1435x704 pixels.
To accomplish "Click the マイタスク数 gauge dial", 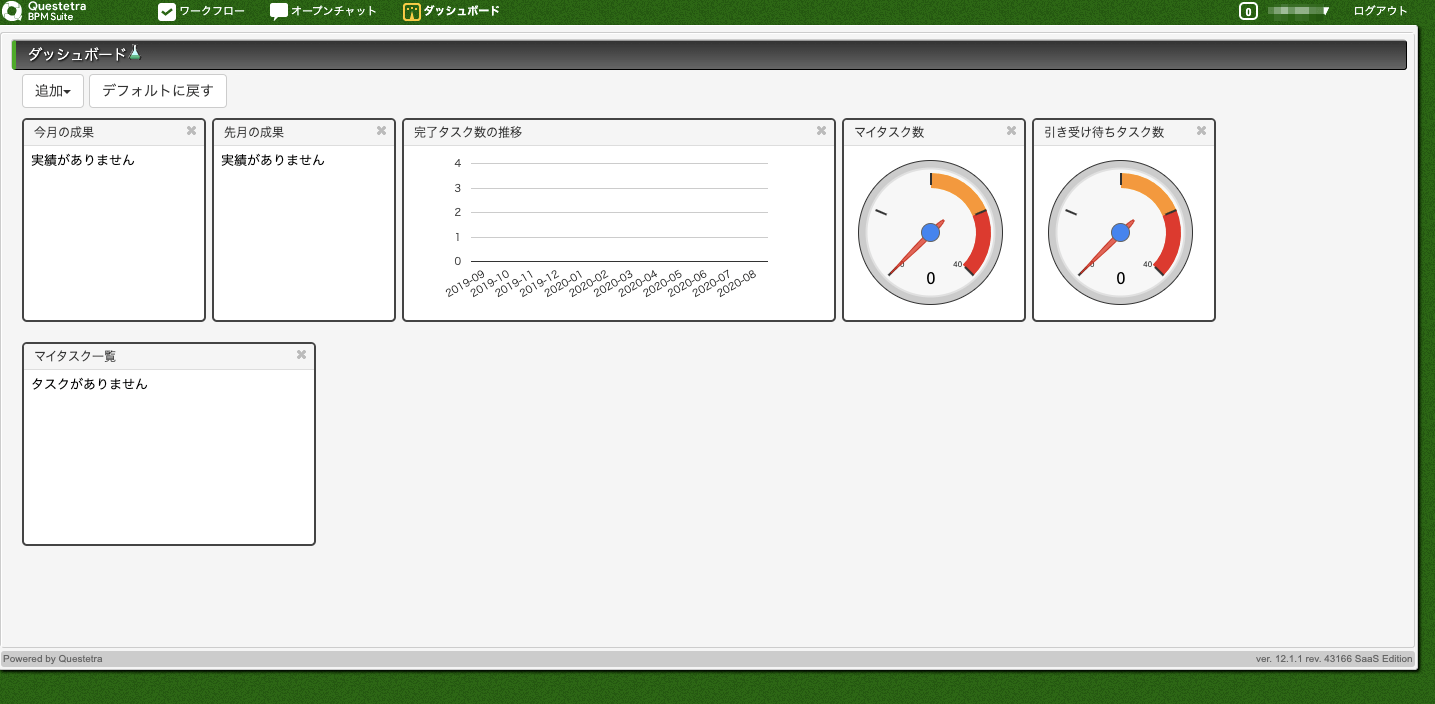I will (x=931, y=233).
